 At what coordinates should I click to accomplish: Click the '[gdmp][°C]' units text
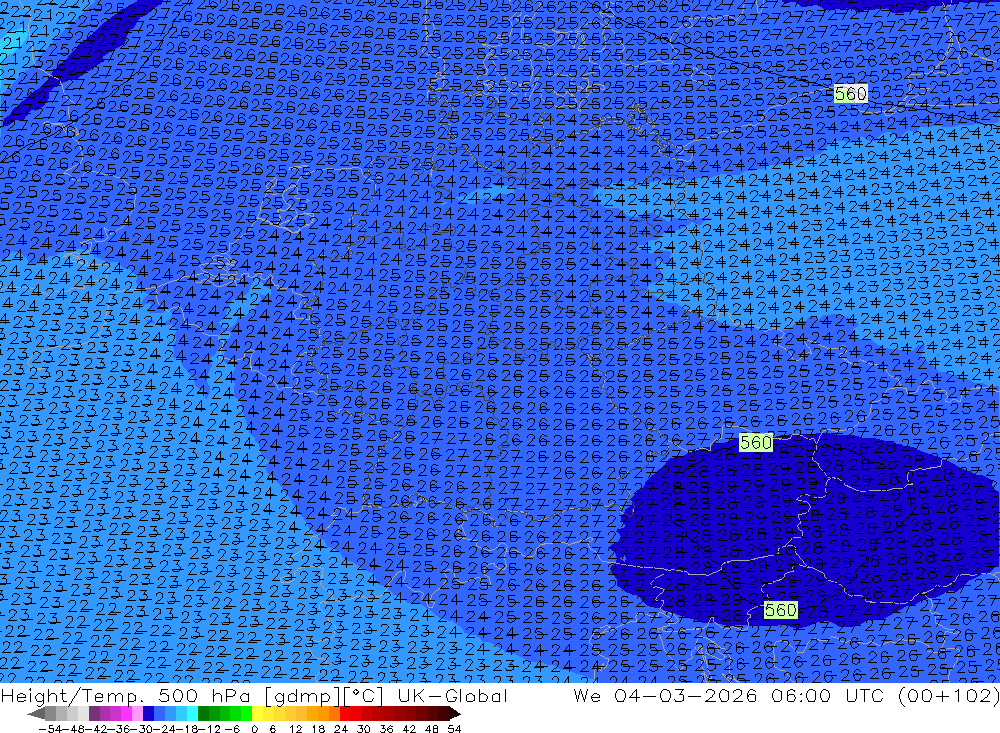coord(323,695)
